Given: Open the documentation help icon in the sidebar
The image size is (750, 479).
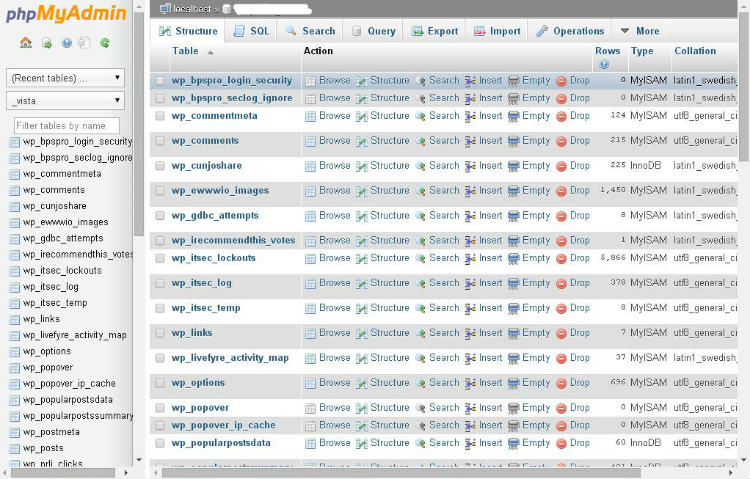Looking at the screenshot, I should tap(66, 43).
